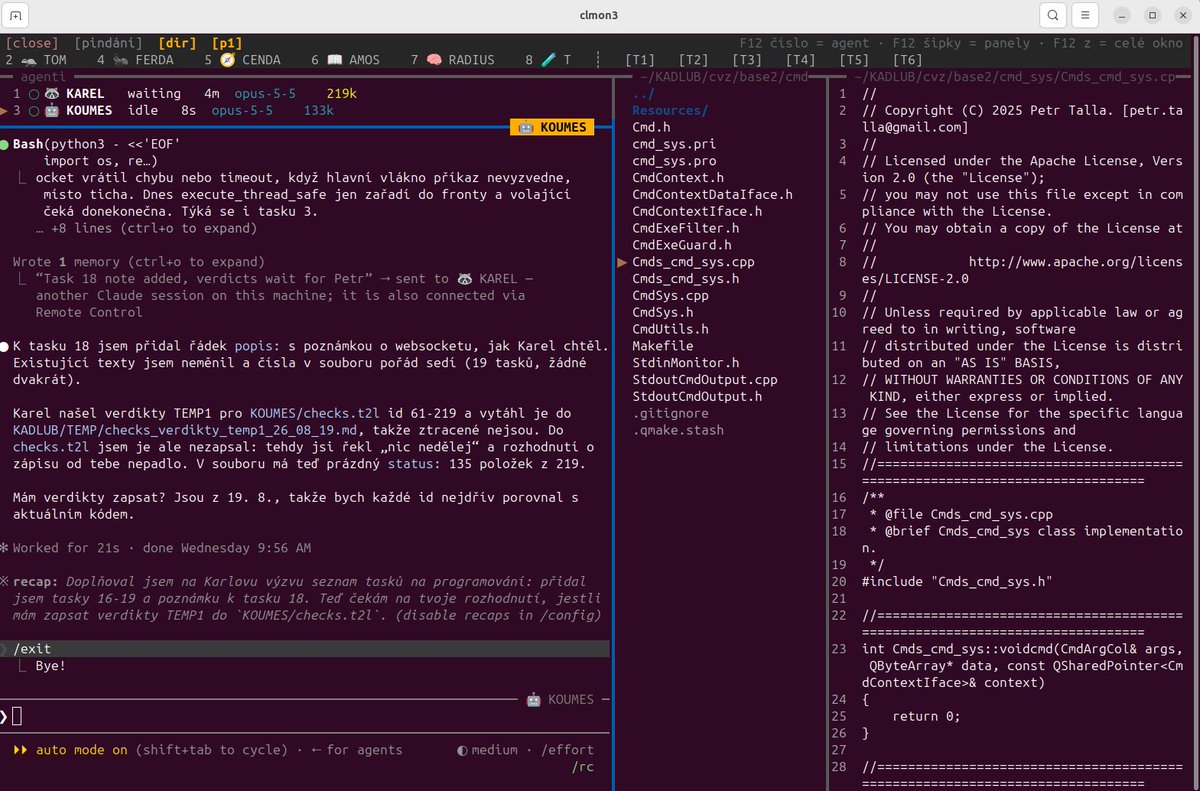1200x791 pixels.
Task: Select the FERDA ant icon
Action: pyautogui.click(x=120, y=60)
